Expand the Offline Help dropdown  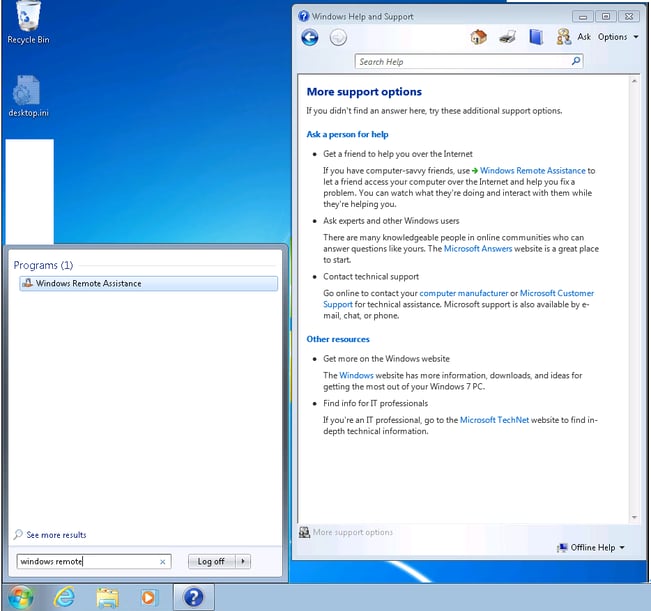(x=591, y=547)
